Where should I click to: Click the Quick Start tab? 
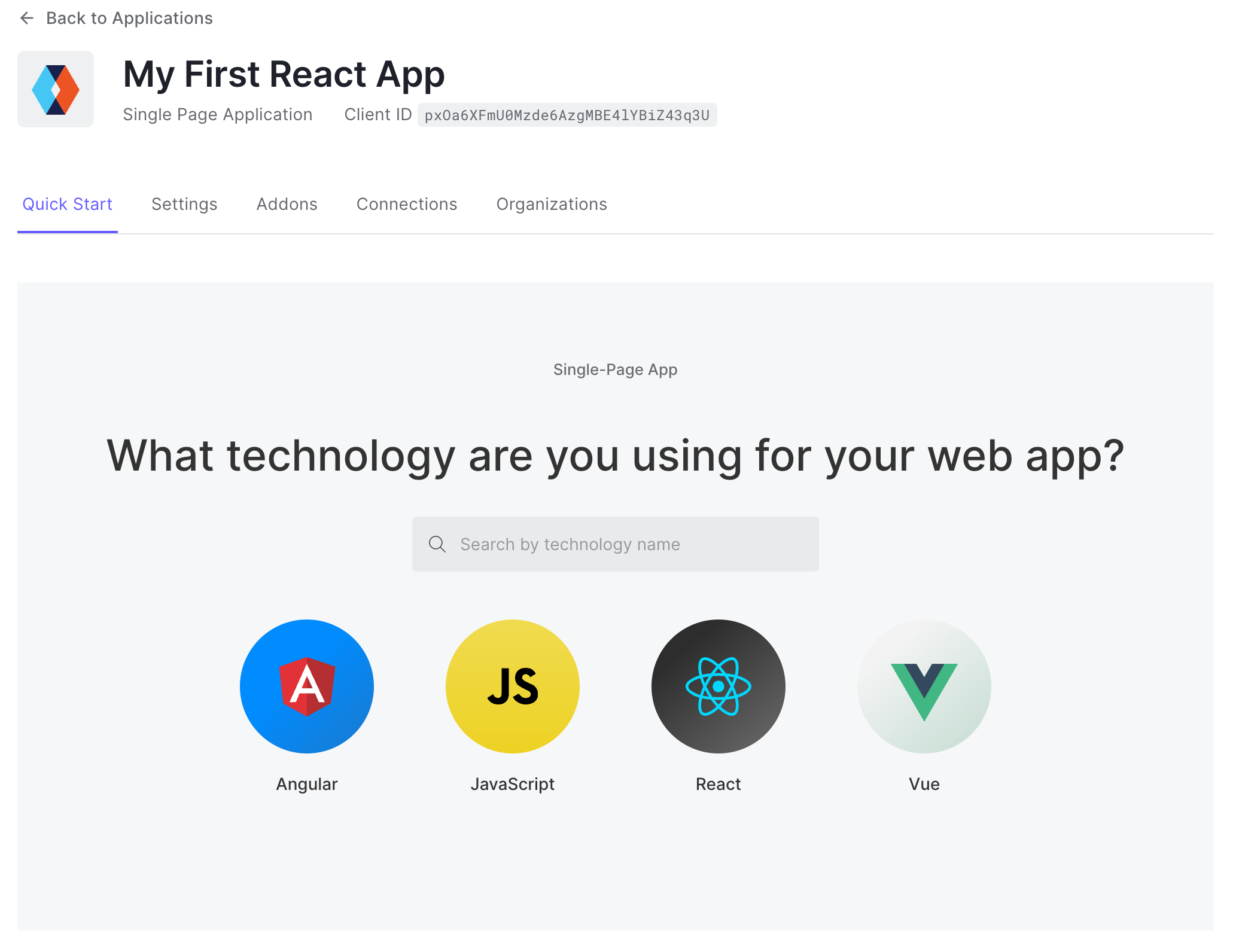67,203
